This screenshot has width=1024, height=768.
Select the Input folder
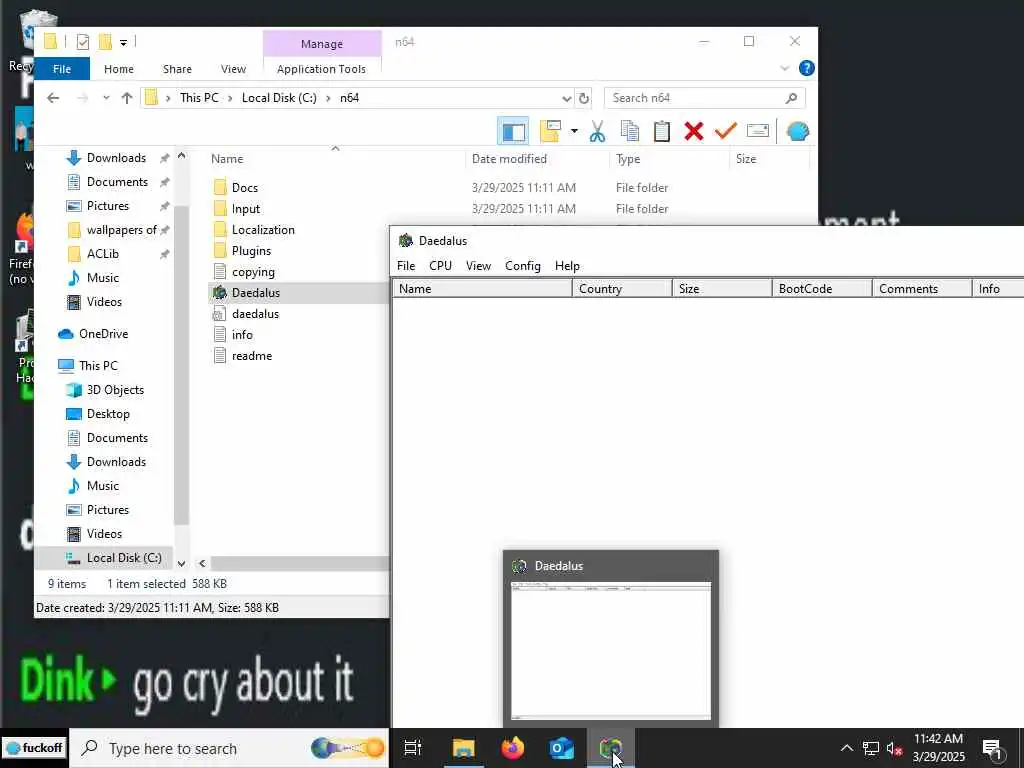(246, 209)
